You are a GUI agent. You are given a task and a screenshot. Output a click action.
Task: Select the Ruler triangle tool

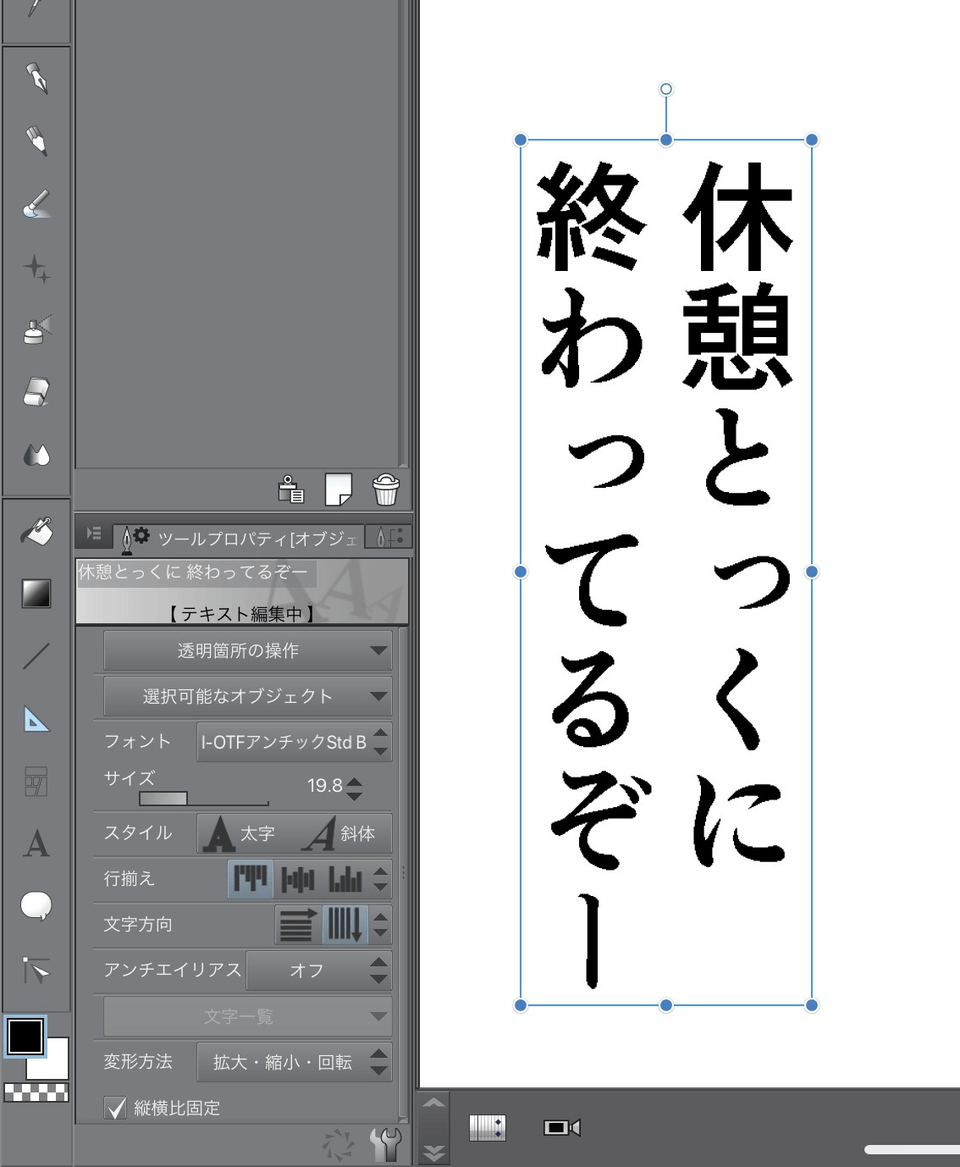click(x=37, y=719)
